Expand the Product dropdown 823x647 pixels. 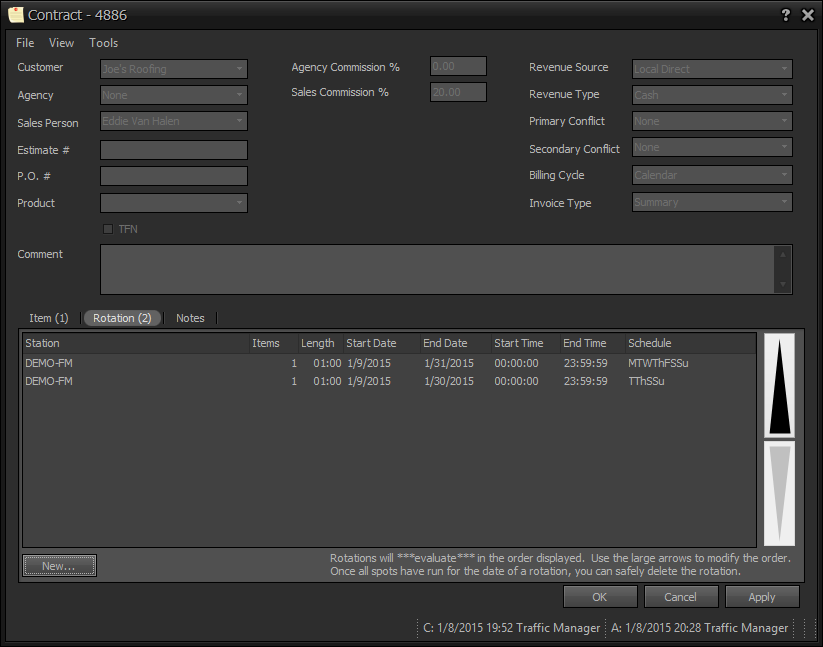pos(174,203)
